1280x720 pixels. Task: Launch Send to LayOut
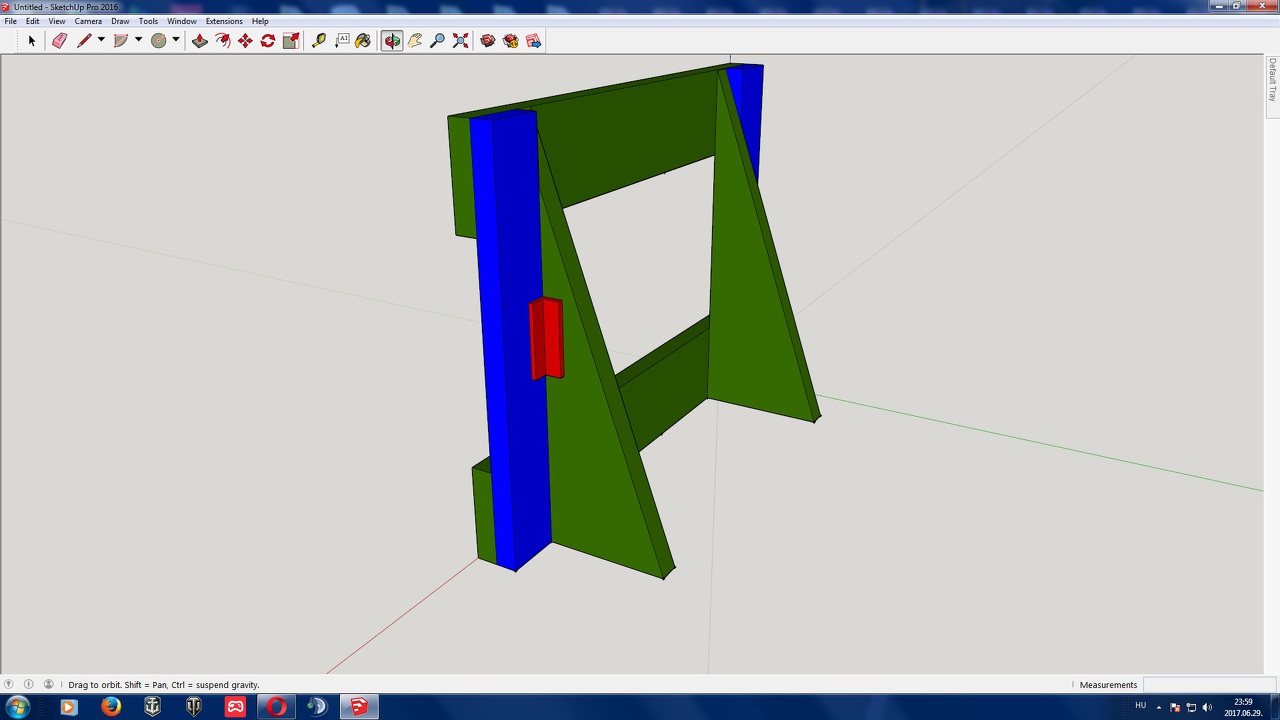(533, 41)
